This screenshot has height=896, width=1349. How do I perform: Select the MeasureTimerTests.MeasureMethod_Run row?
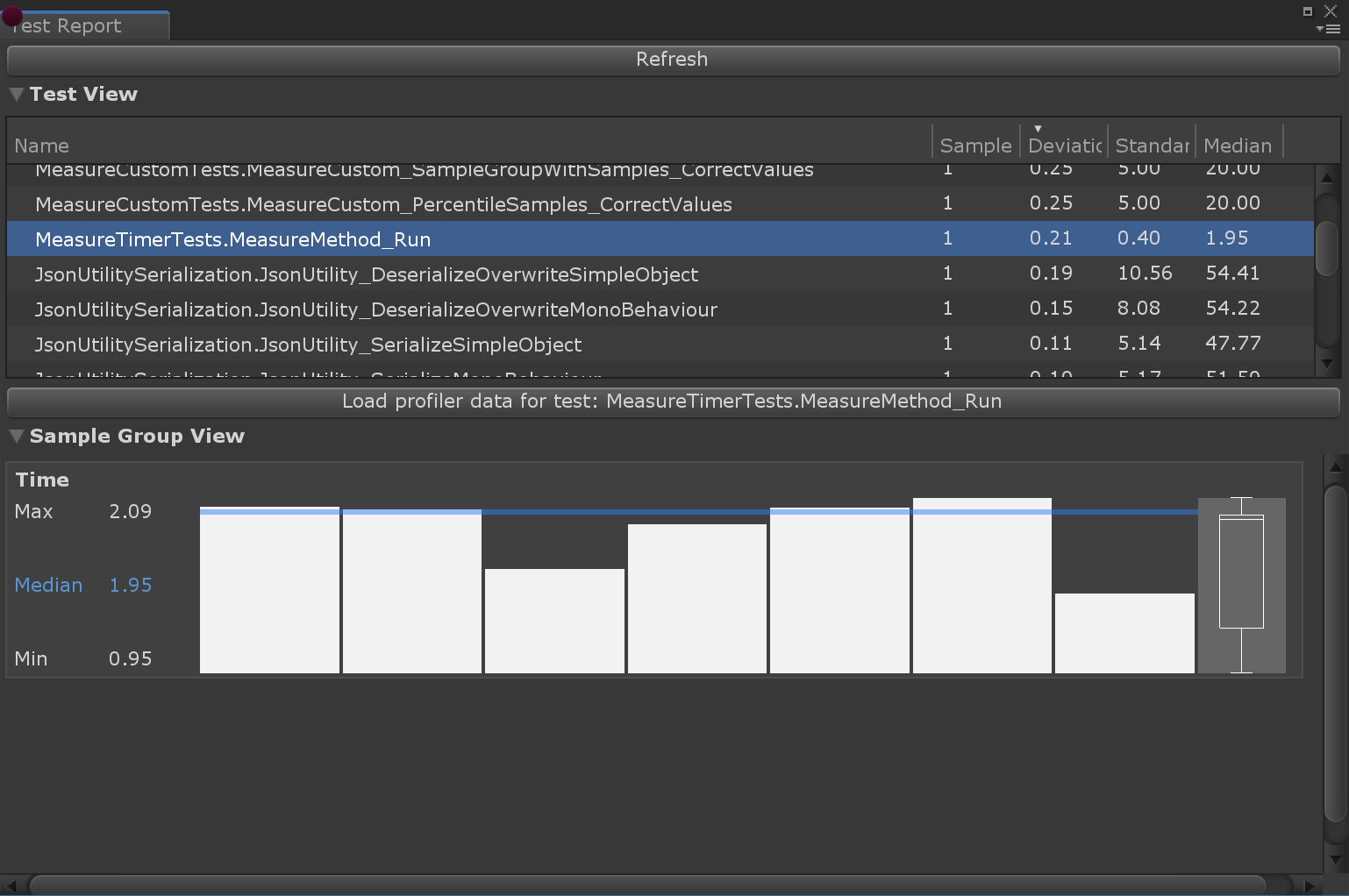tap(660, 239)
